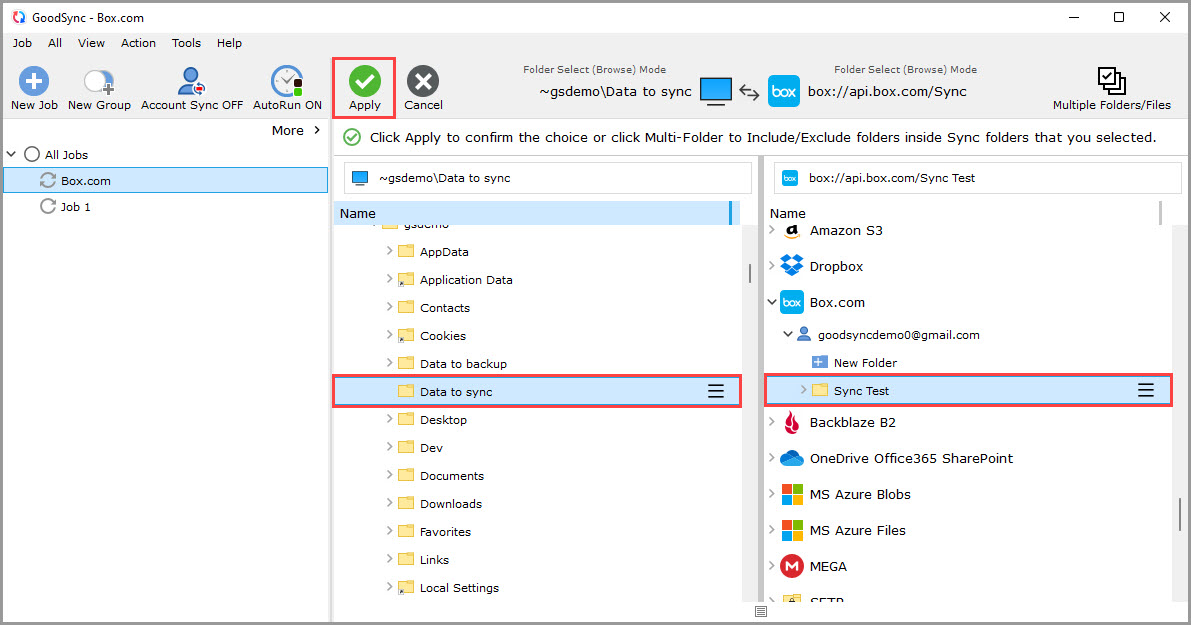Toggle Account Sync OFF icon
Viewport: 1191px width, 625px height.
coord(191,80)
